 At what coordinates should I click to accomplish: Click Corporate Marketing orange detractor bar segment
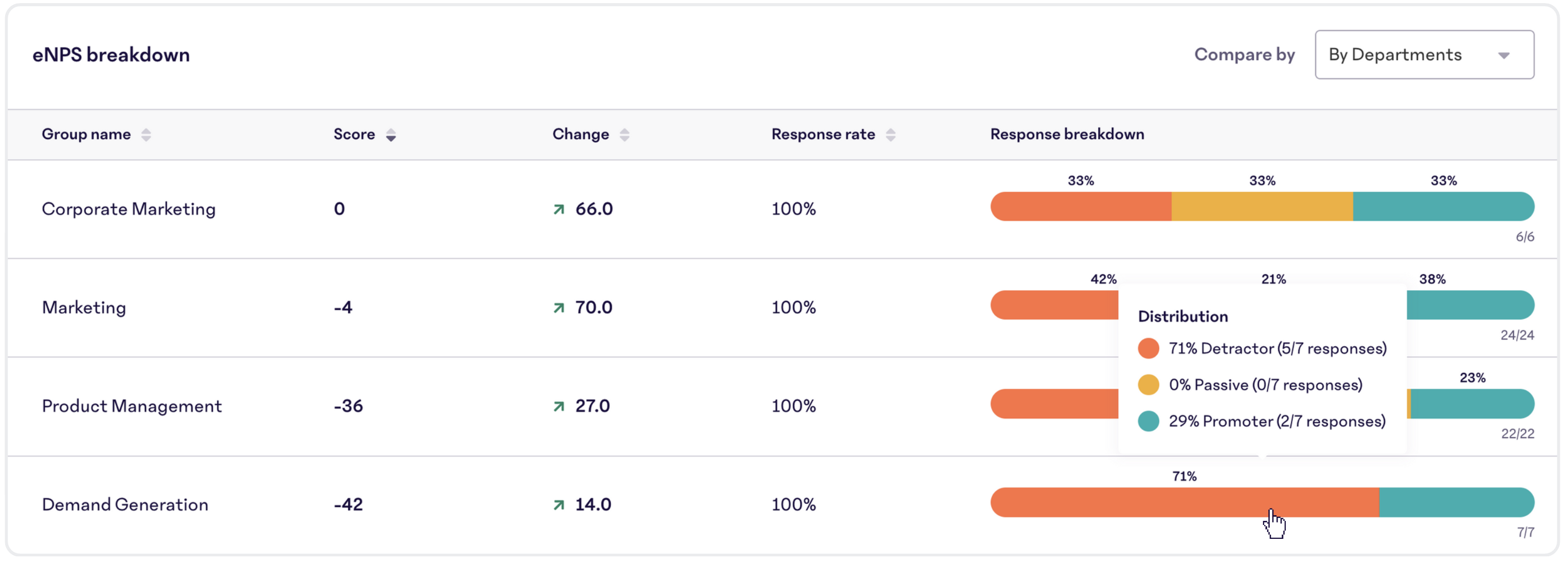pos(1081,207)
